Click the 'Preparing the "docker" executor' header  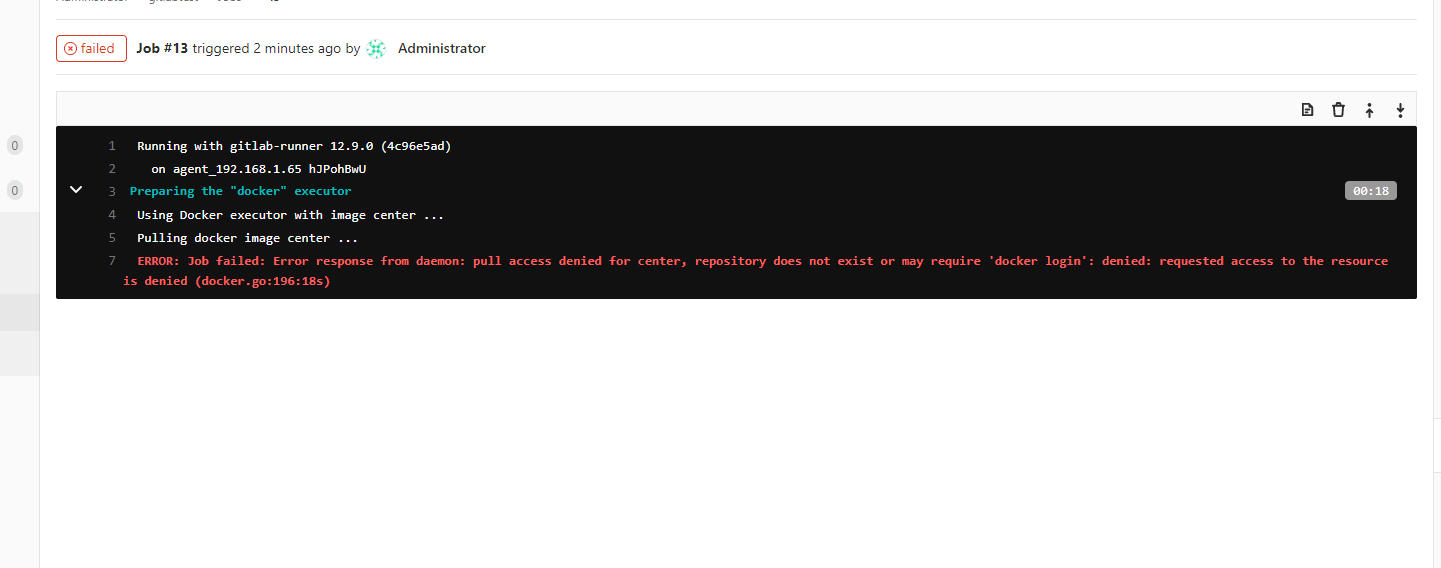(x=240, y=191)
